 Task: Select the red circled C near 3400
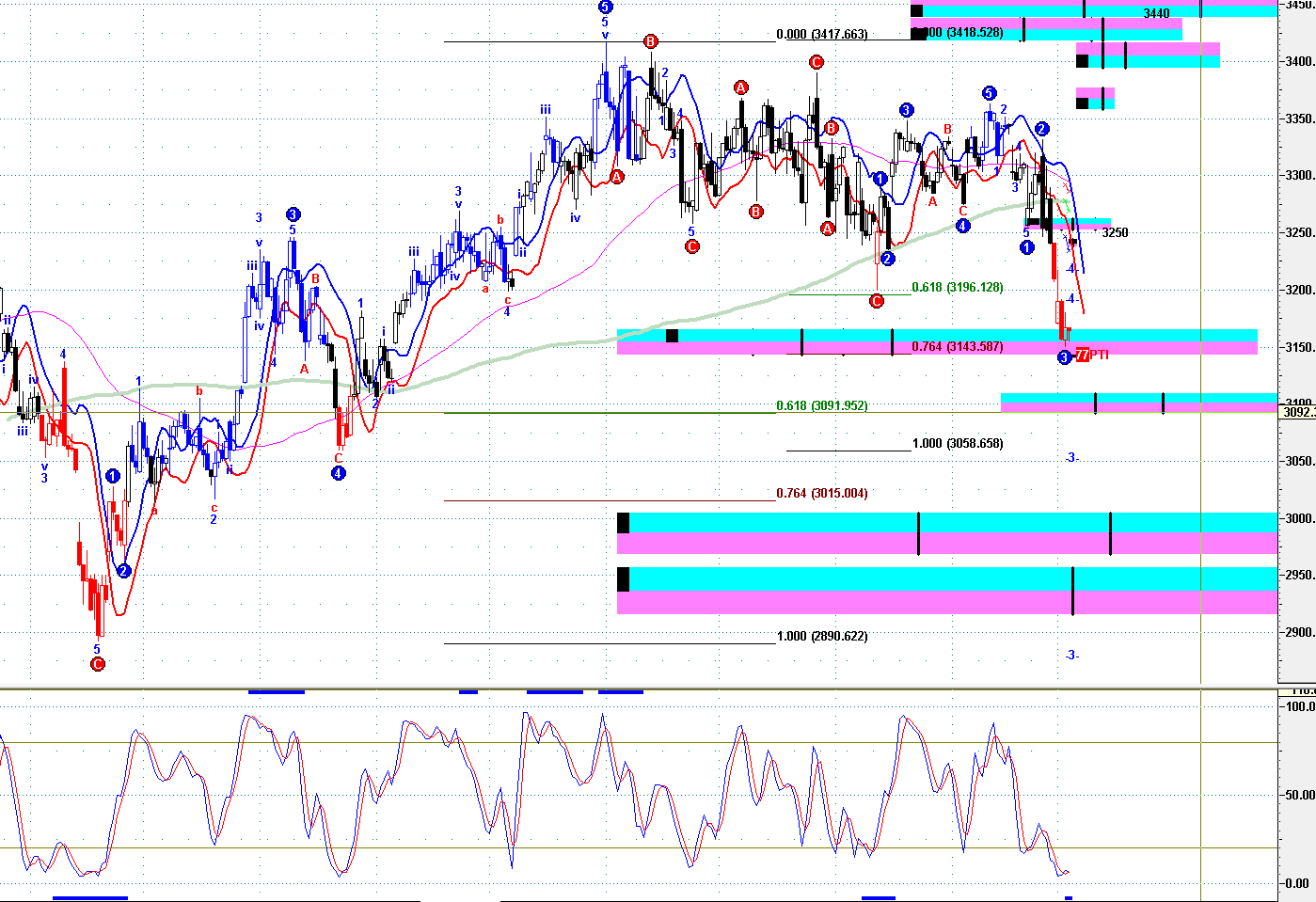tap(816, 62)
